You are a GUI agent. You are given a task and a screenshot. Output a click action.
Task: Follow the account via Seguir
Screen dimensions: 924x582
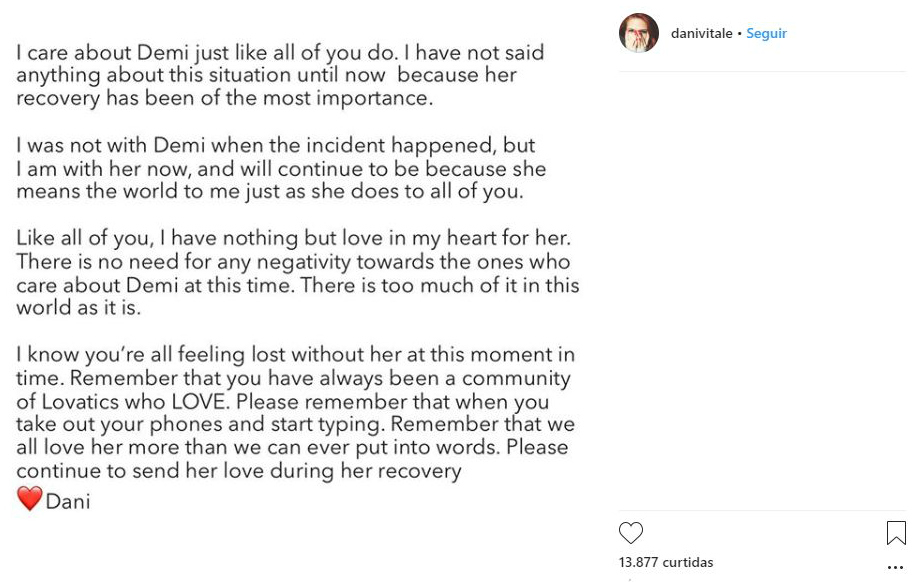tap(766, 34)
